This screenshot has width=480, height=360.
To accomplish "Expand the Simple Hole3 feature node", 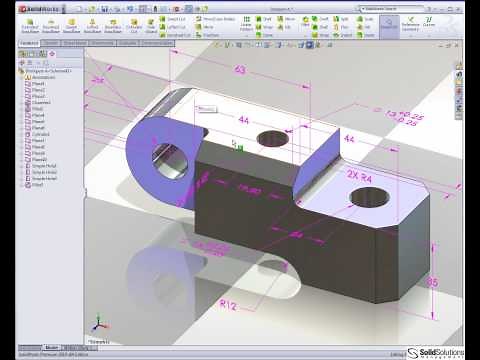I will [22, 178].
